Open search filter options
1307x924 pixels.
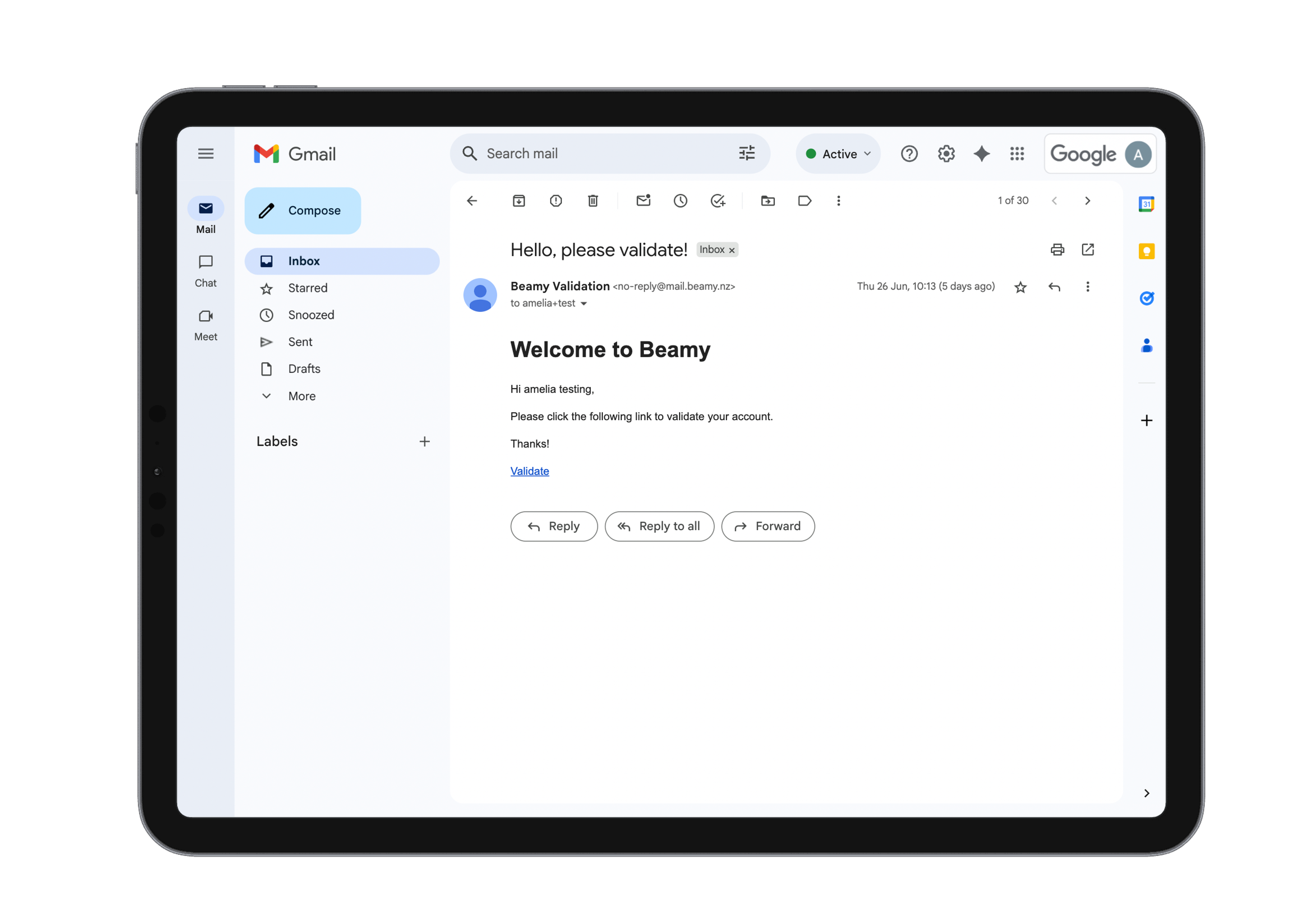pyautogui.click(x=747, y=153)
